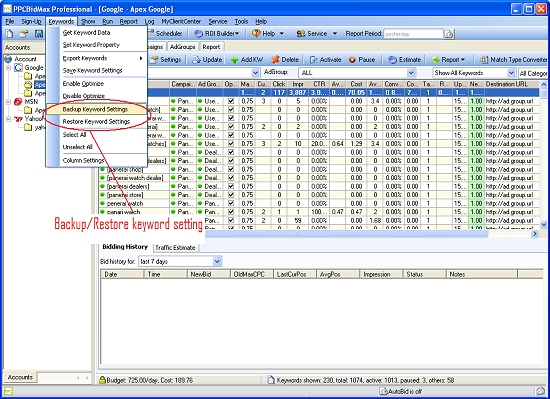This screenshot has width=550, height=399.
Task: Choose Restore Keyword Settings menu item
Action: 96,122
